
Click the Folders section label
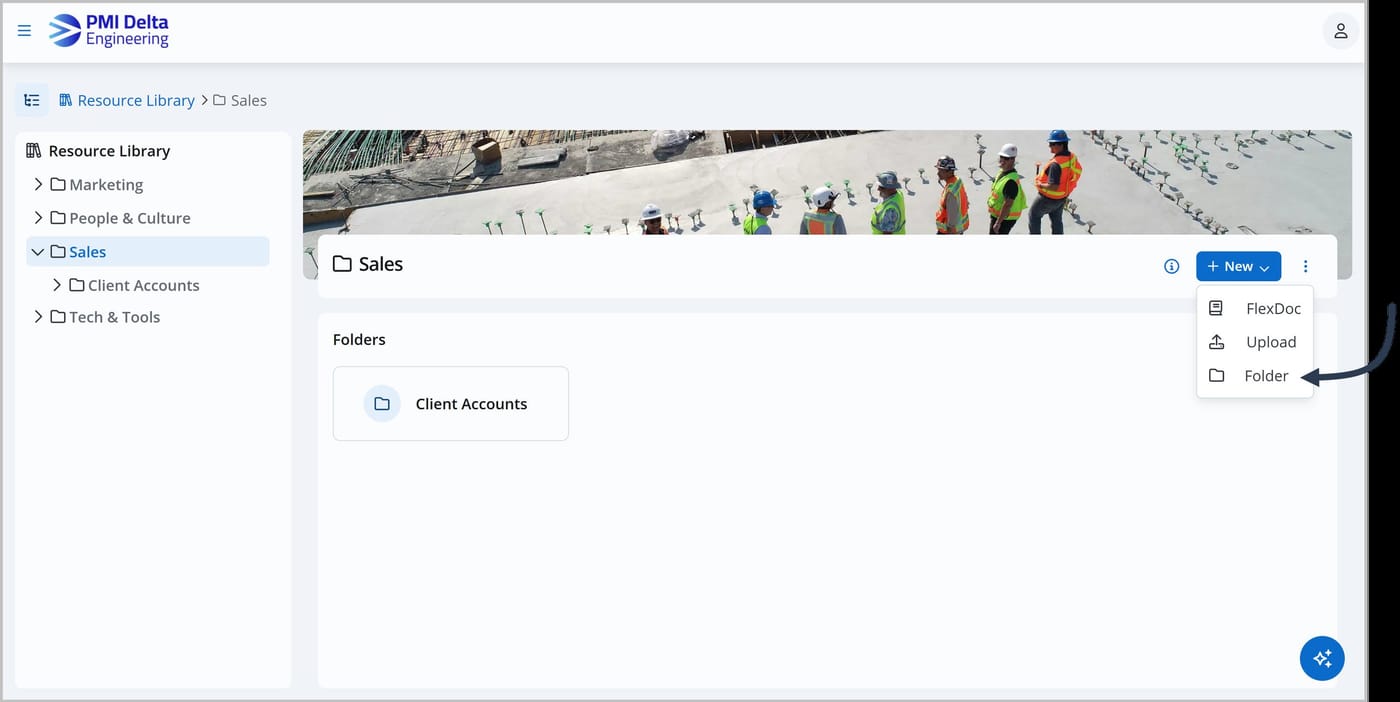[359, 340]
